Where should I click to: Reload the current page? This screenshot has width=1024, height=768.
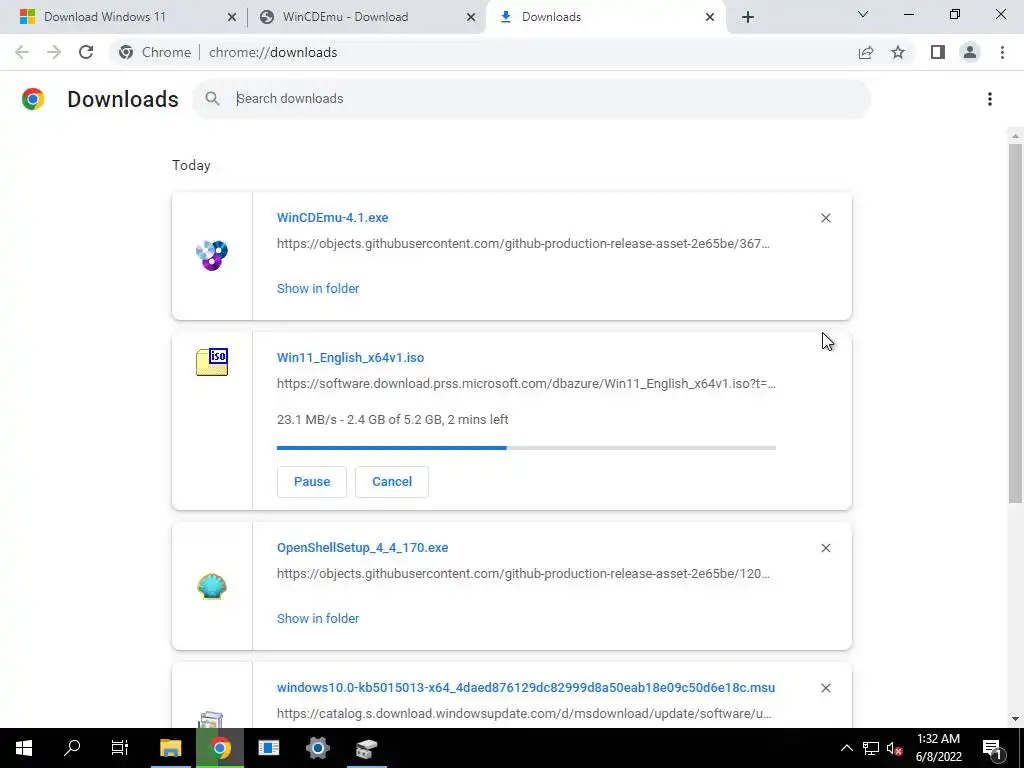coord(86,52)
